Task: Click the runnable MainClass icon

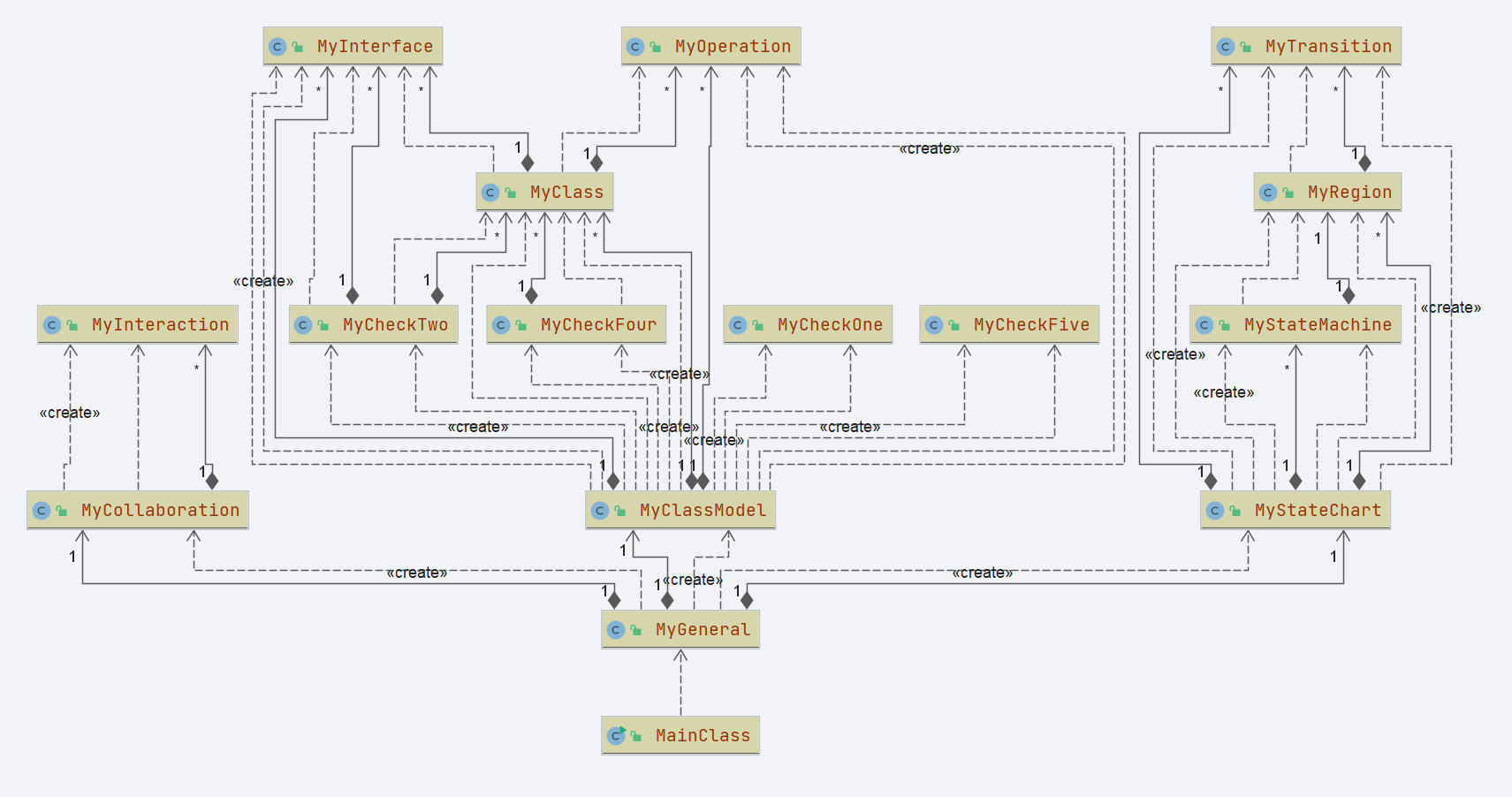Action: pos(617,735)
